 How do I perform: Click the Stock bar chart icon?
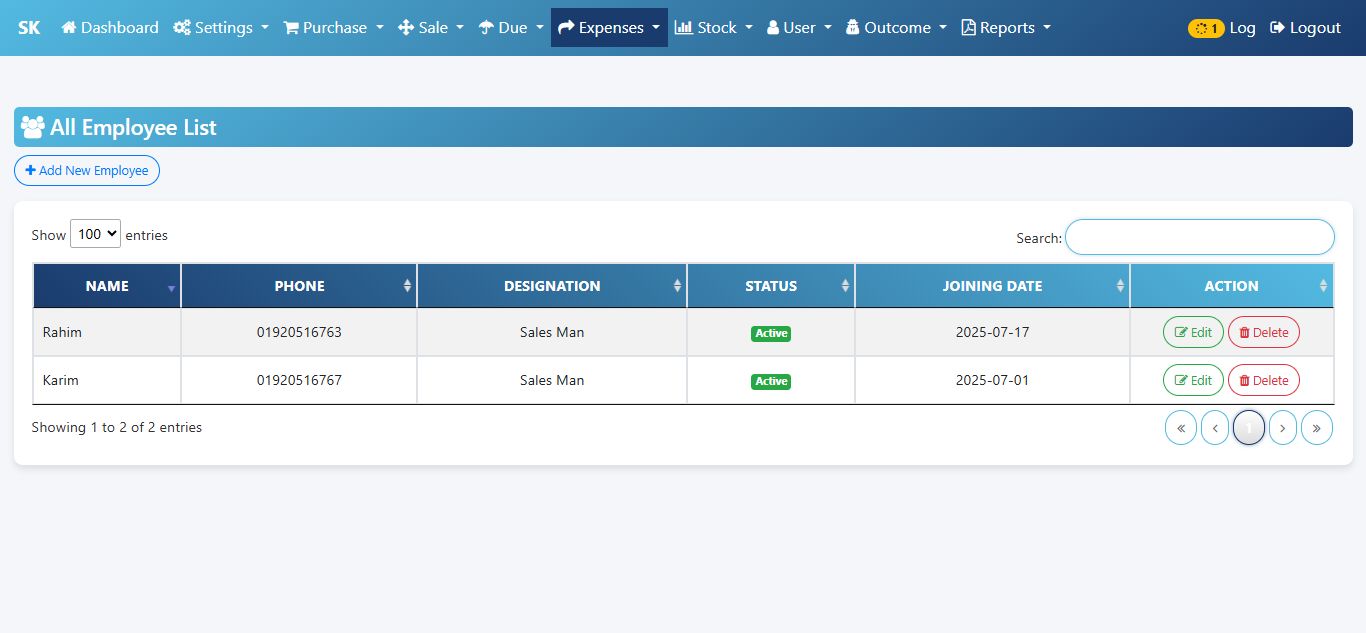click(x=684, y=28)
